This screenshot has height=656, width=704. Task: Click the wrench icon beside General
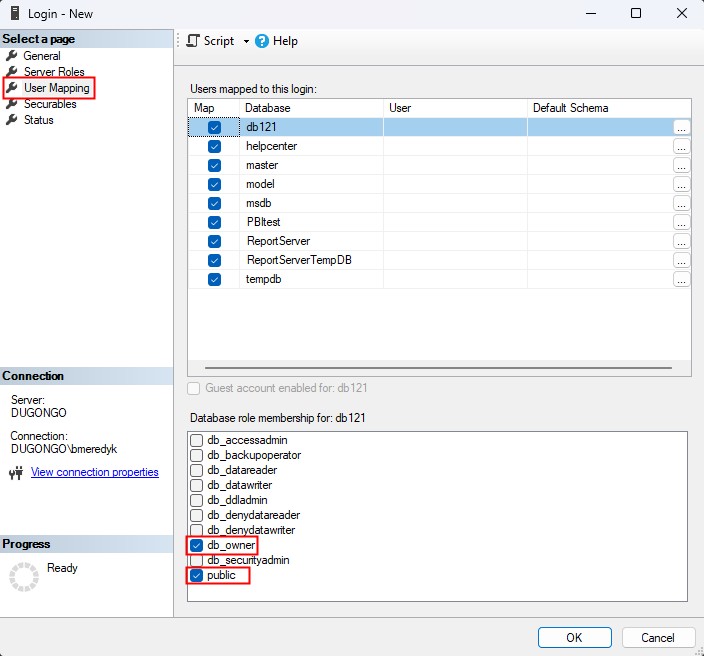12,56
